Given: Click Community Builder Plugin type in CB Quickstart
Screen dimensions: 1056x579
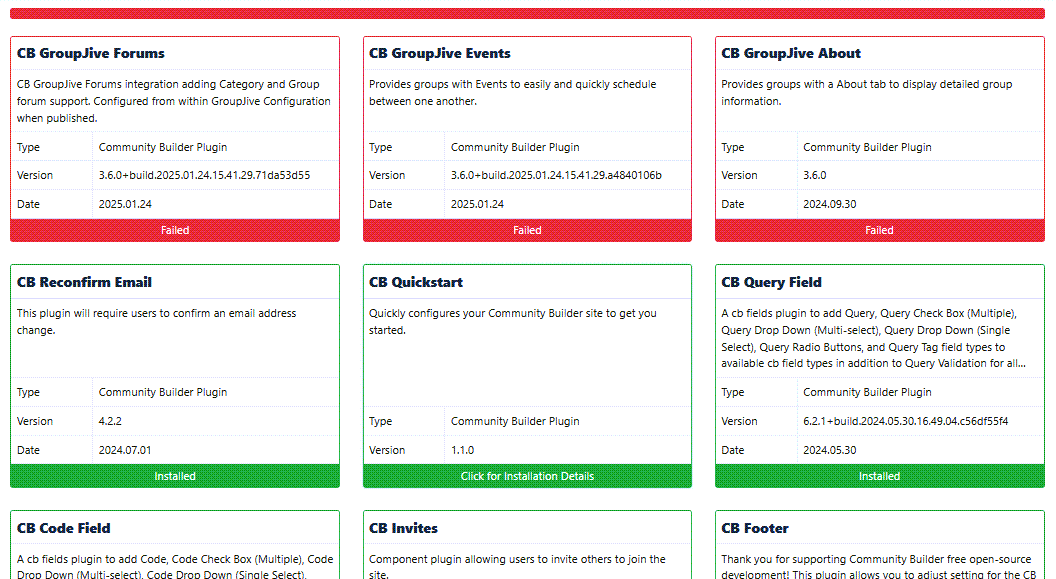Looking at the screenshot, I should [x=515, y=421].
